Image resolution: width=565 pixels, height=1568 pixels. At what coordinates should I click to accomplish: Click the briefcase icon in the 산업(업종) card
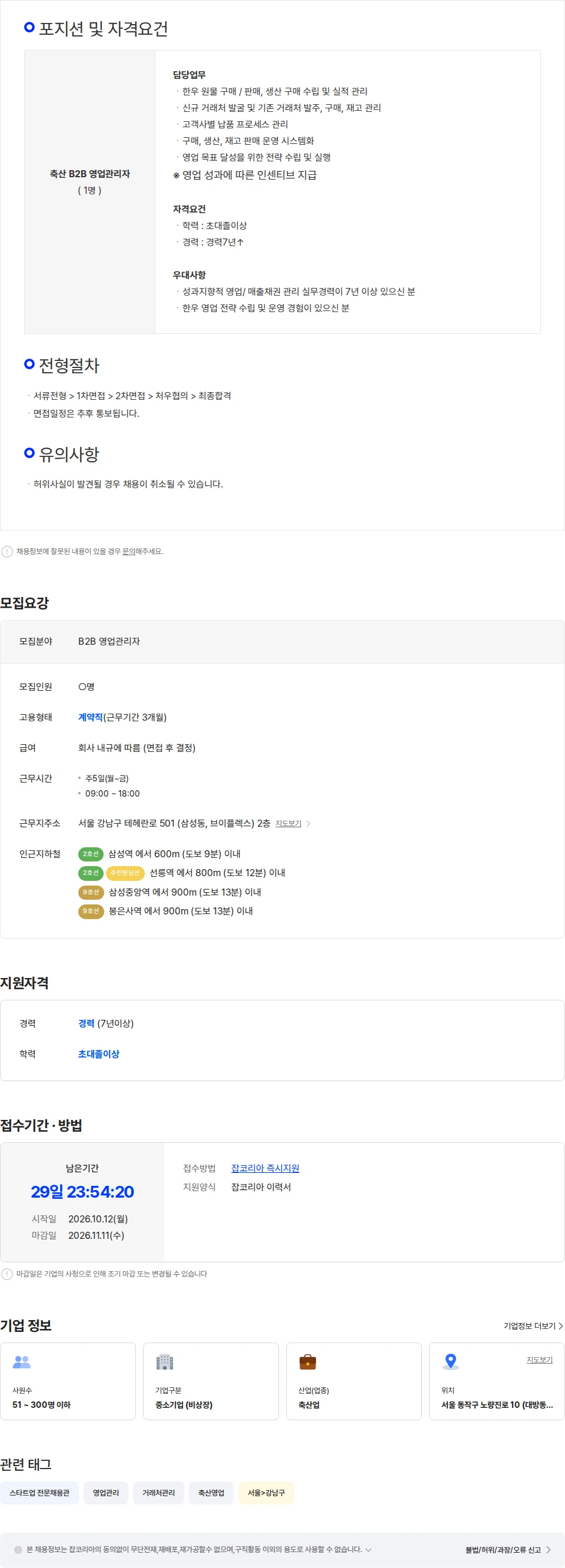pos(308,1362)
